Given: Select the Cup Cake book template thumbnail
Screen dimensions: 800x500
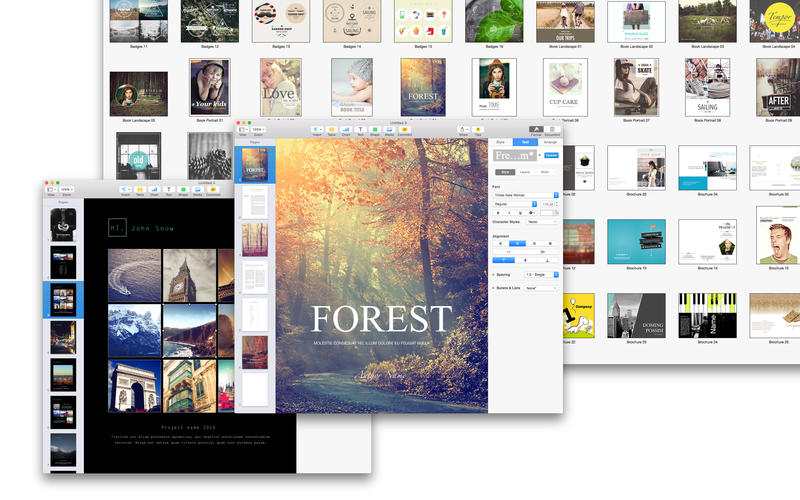Looking at the screenshot, I should [x=564, y=86].
